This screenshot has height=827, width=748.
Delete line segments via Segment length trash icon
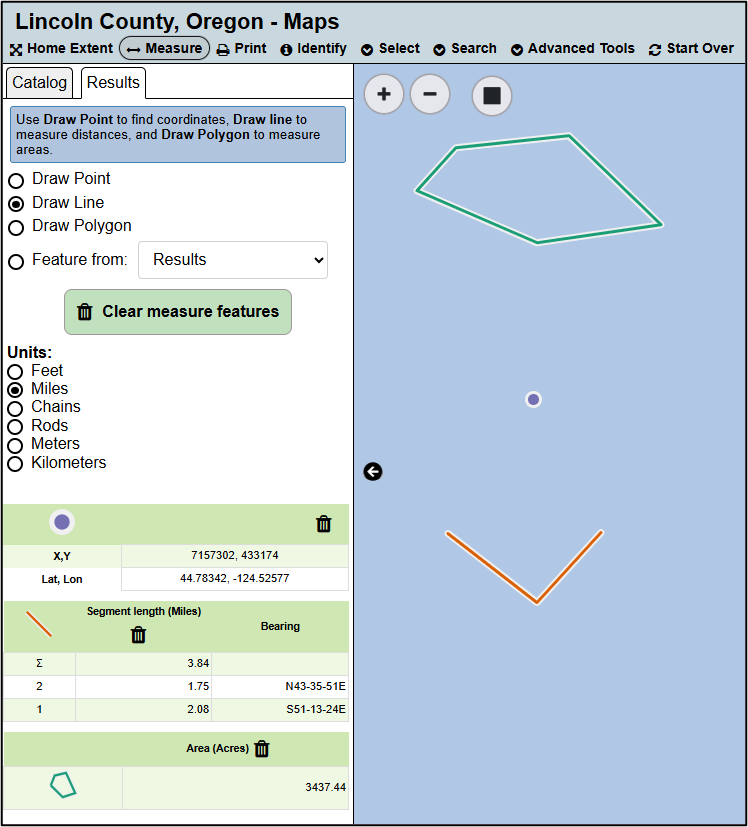pyautogui.click(x=138, y=634)
